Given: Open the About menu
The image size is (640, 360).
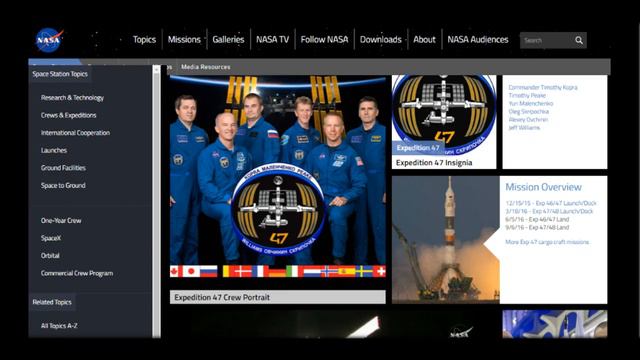Looking at the screenshot, I should tap(424, 40).
